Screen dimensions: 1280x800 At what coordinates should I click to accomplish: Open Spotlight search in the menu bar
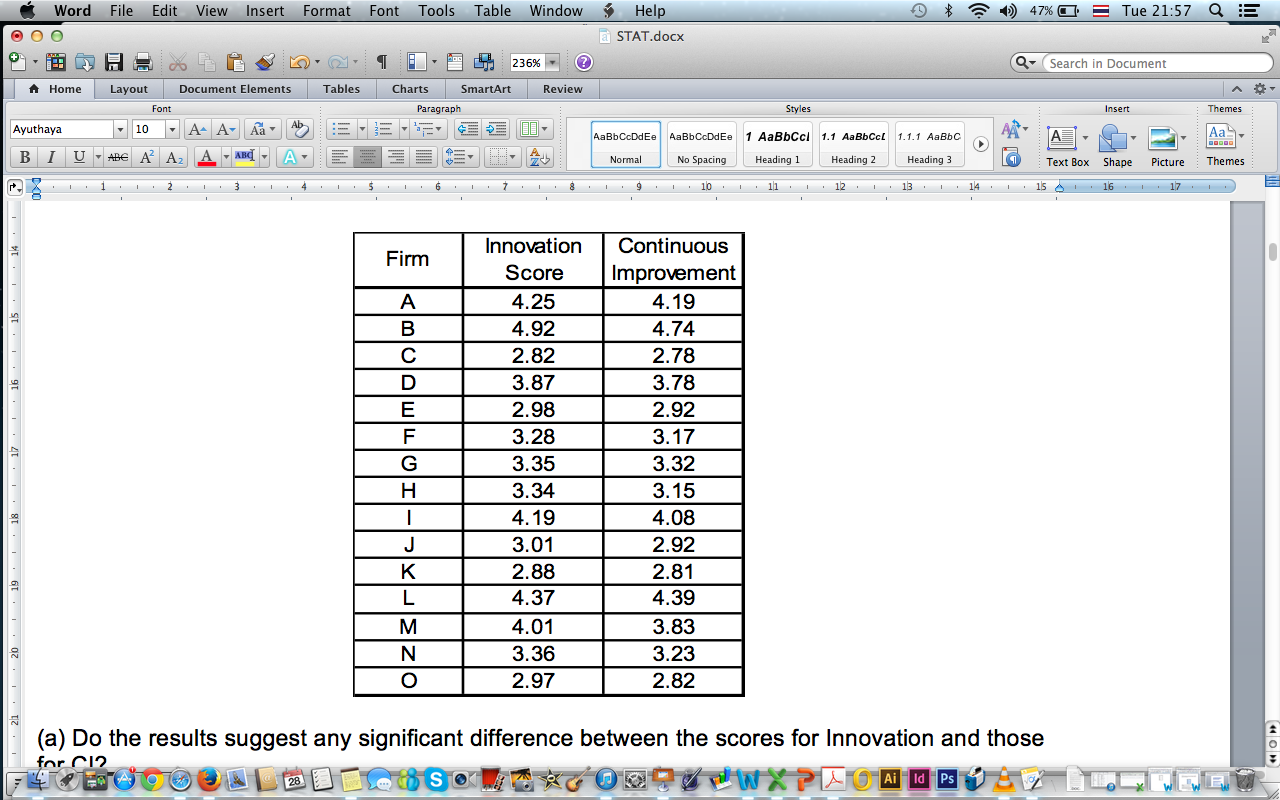point(1216,11)
